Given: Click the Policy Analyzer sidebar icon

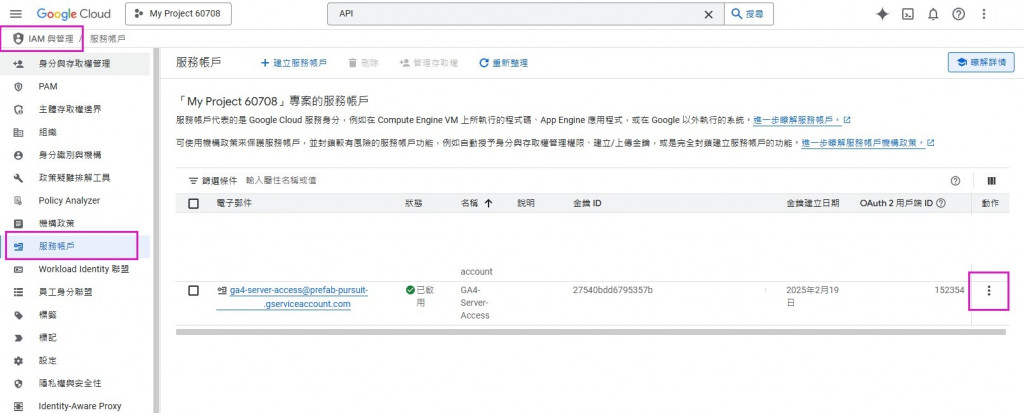Looking at the screenshot, I should (18, 201).
